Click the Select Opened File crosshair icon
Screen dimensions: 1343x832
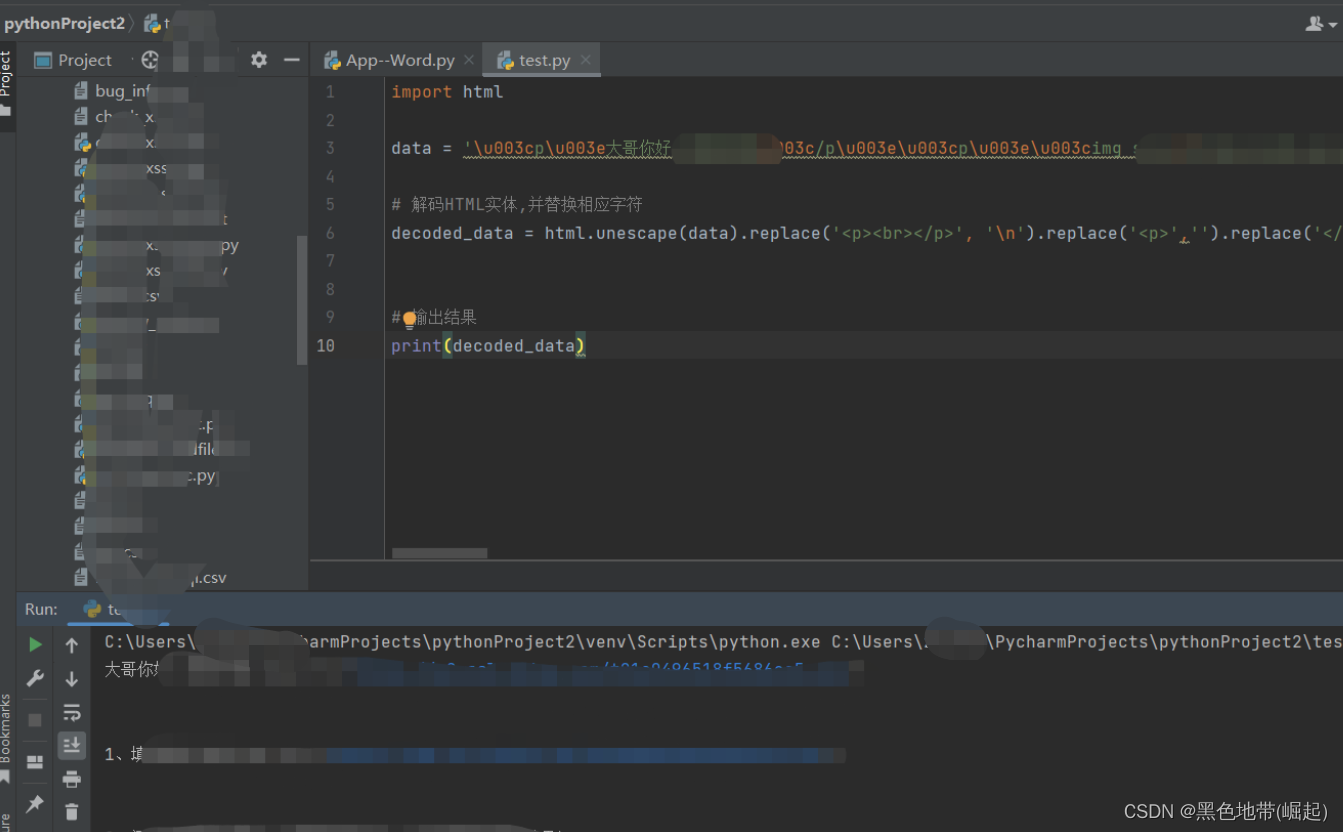point(150,60)
